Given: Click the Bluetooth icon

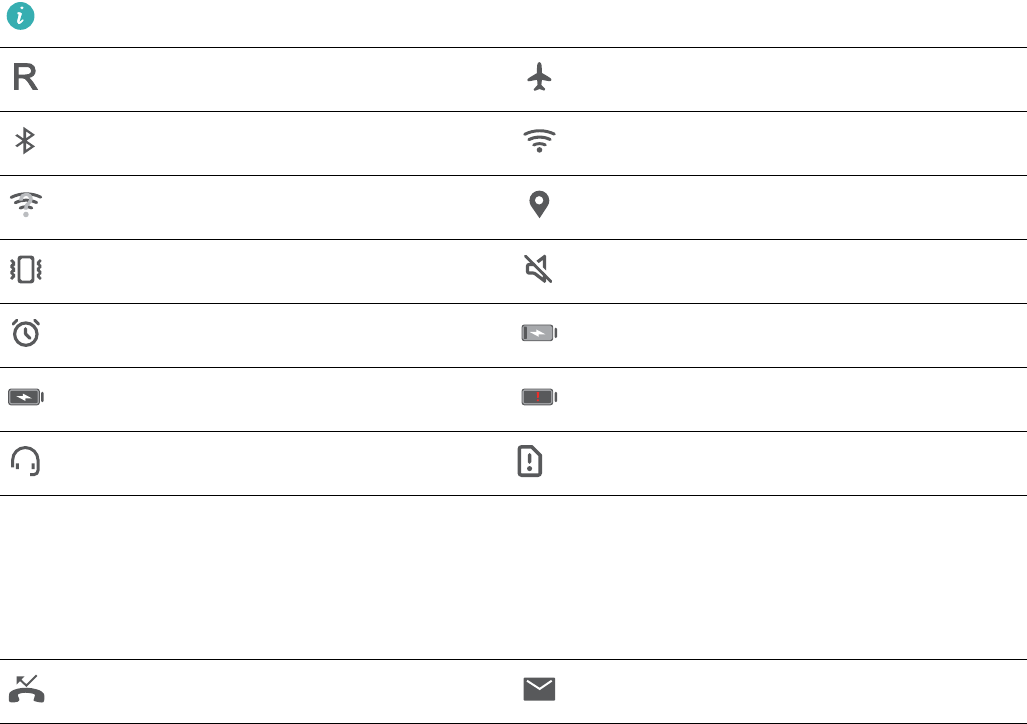Looking at the screenshot, I should pos(25,141).
